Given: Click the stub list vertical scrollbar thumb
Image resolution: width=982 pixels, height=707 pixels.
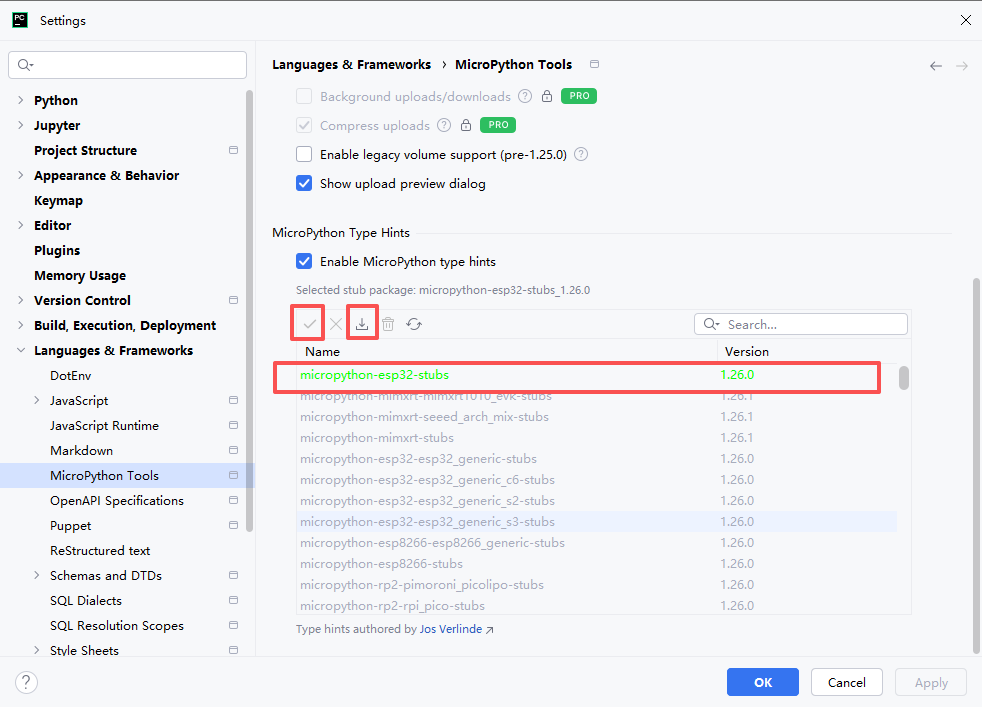Looking at the screenshot, I should click(903, 378).
